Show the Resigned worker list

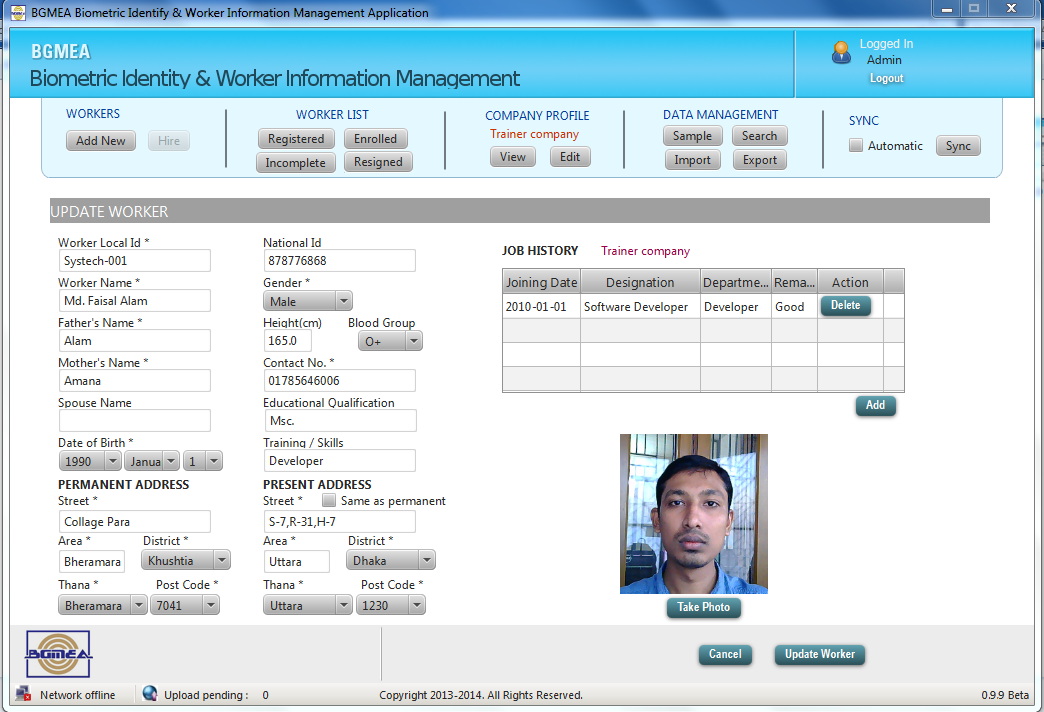coord(378,162)
